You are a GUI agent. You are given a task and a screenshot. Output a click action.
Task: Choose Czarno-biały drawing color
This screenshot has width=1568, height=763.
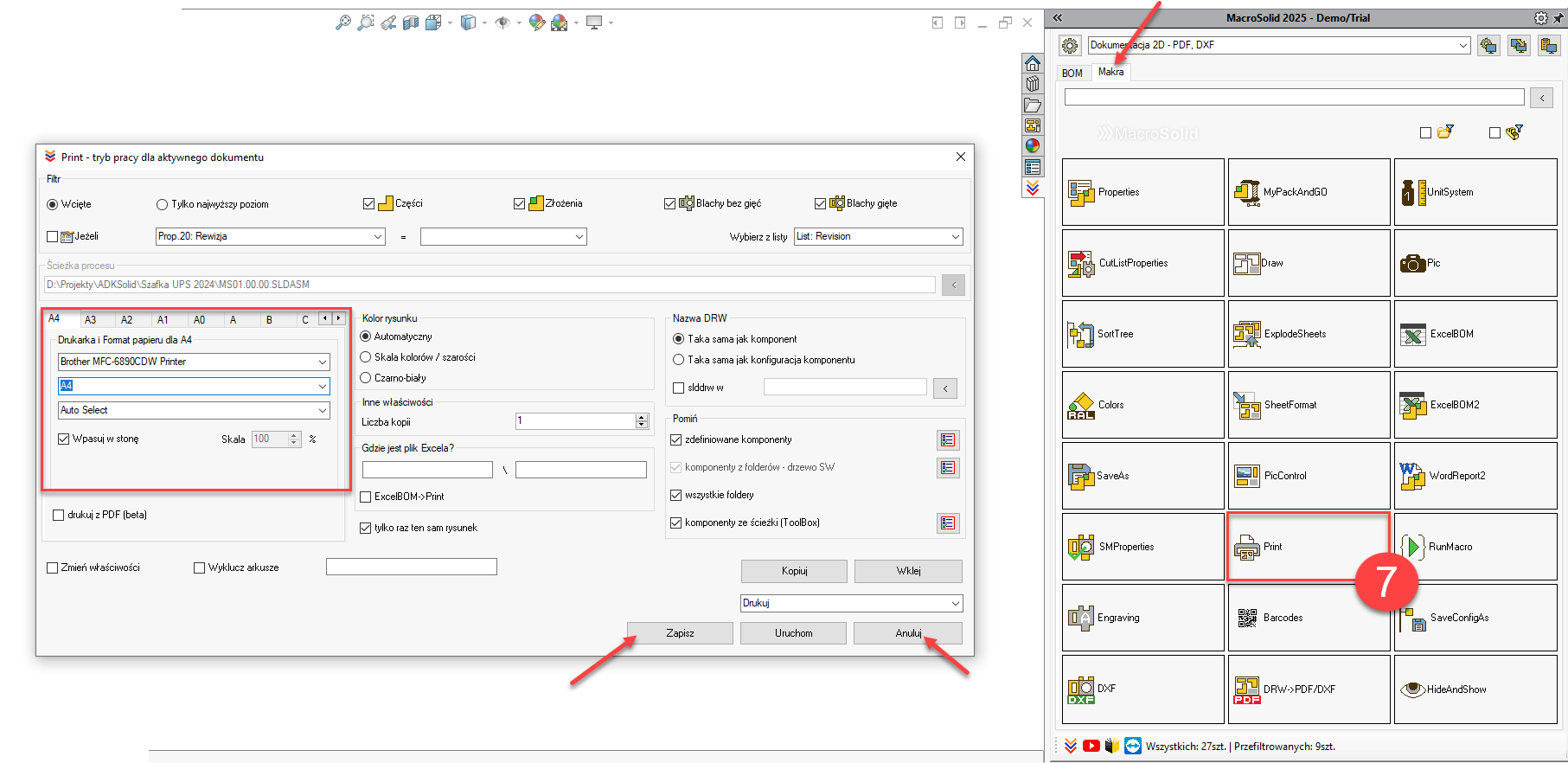coord(366,378)
